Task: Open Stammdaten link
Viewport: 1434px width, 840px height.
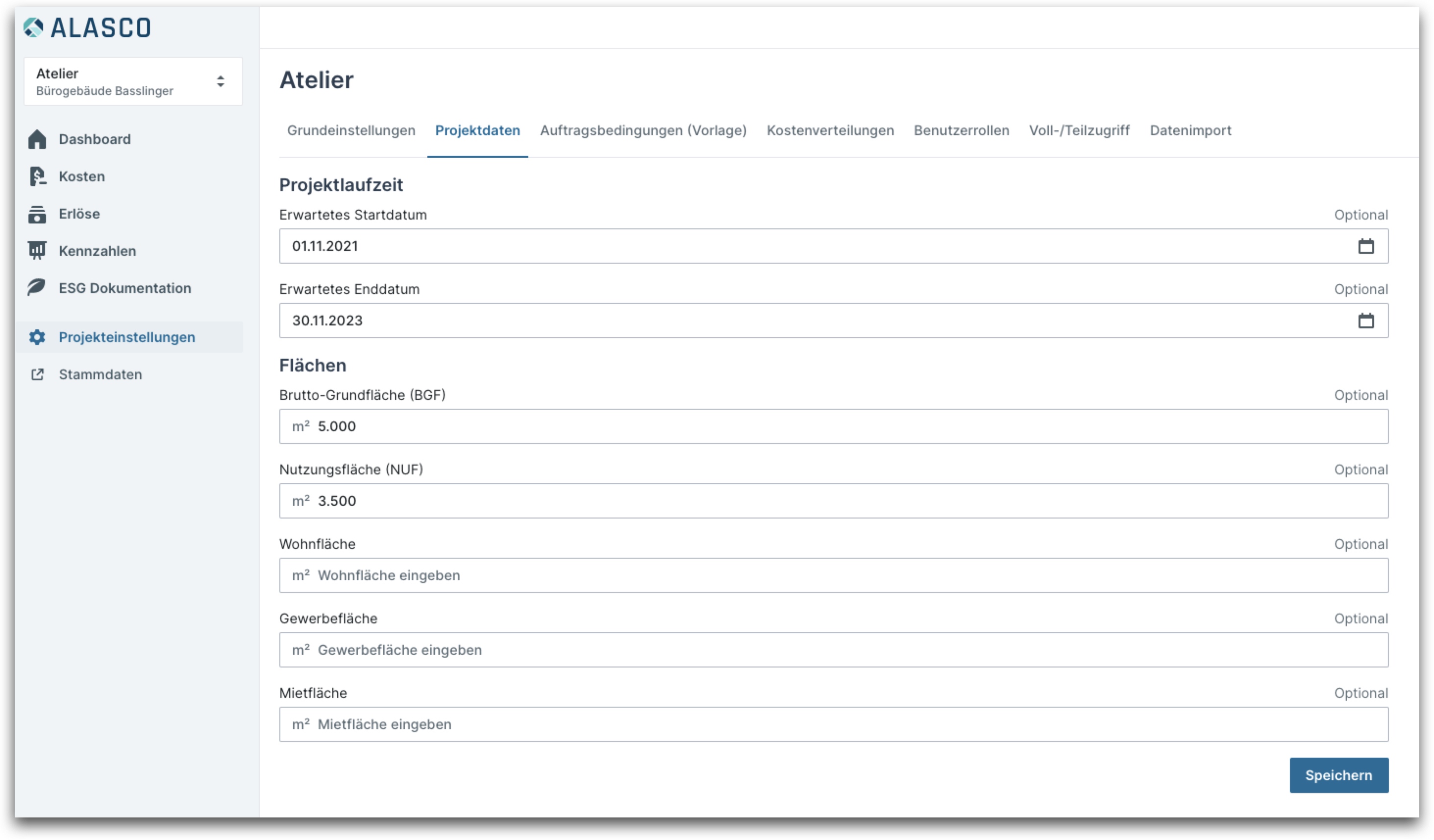Action: pos(100,374)
